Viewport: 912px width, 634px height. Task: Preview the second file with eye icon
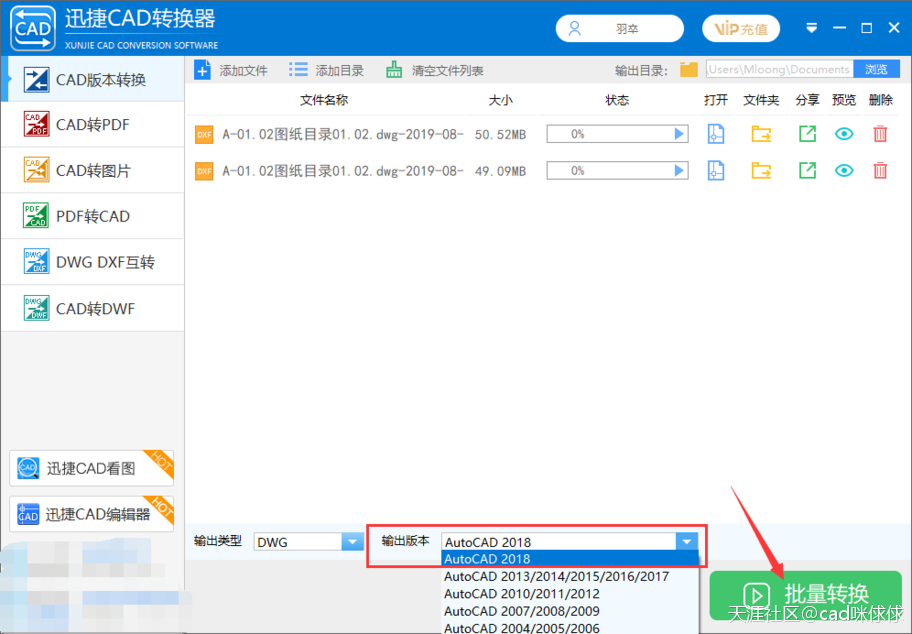pyautogui.click(x=844, y=171)
